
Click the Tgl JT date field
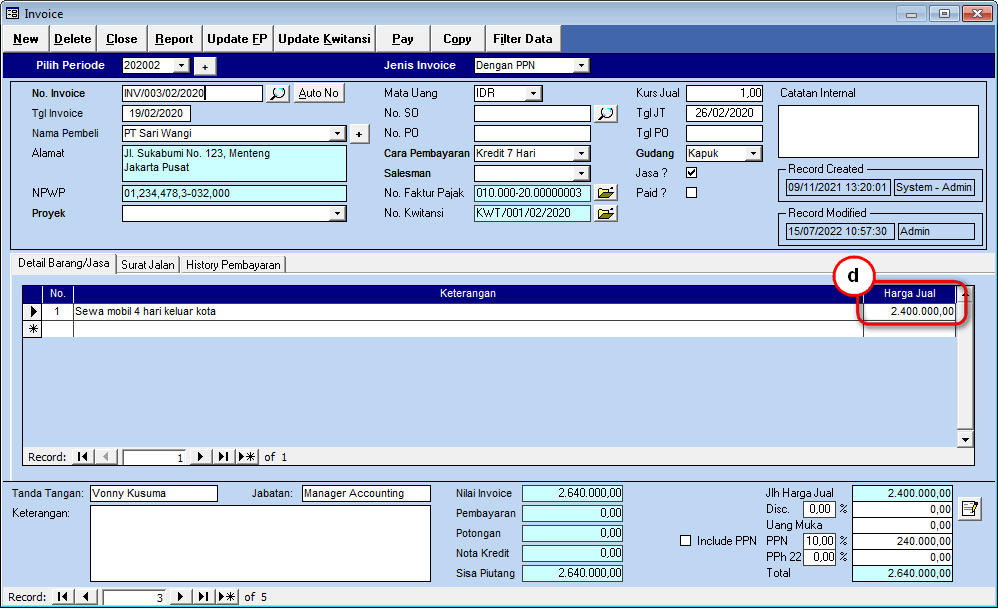pos(724,113)
